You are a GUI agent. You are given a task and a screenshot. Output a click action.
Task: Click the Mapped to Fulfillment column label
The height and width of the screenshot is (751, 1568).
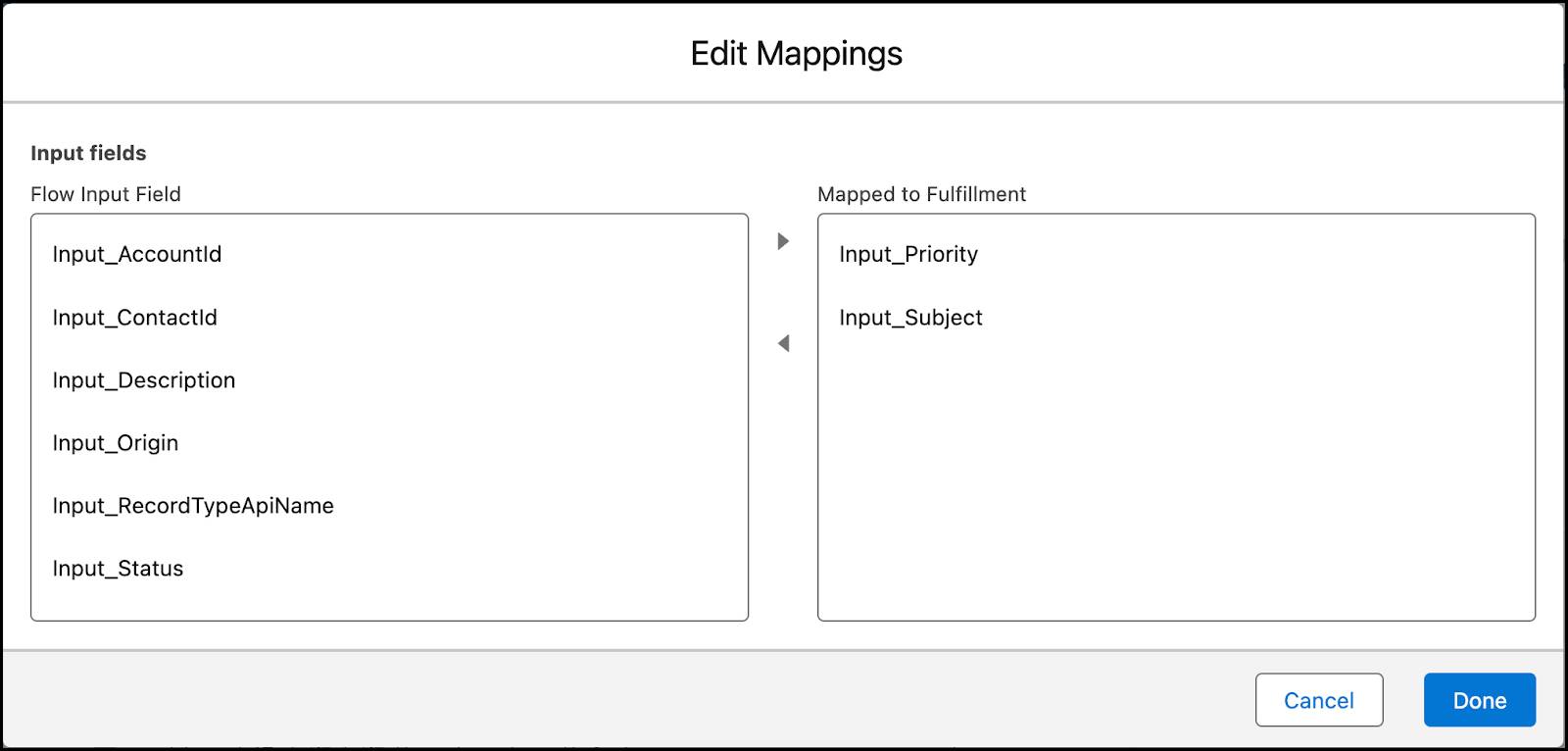(x=921, y=194)
